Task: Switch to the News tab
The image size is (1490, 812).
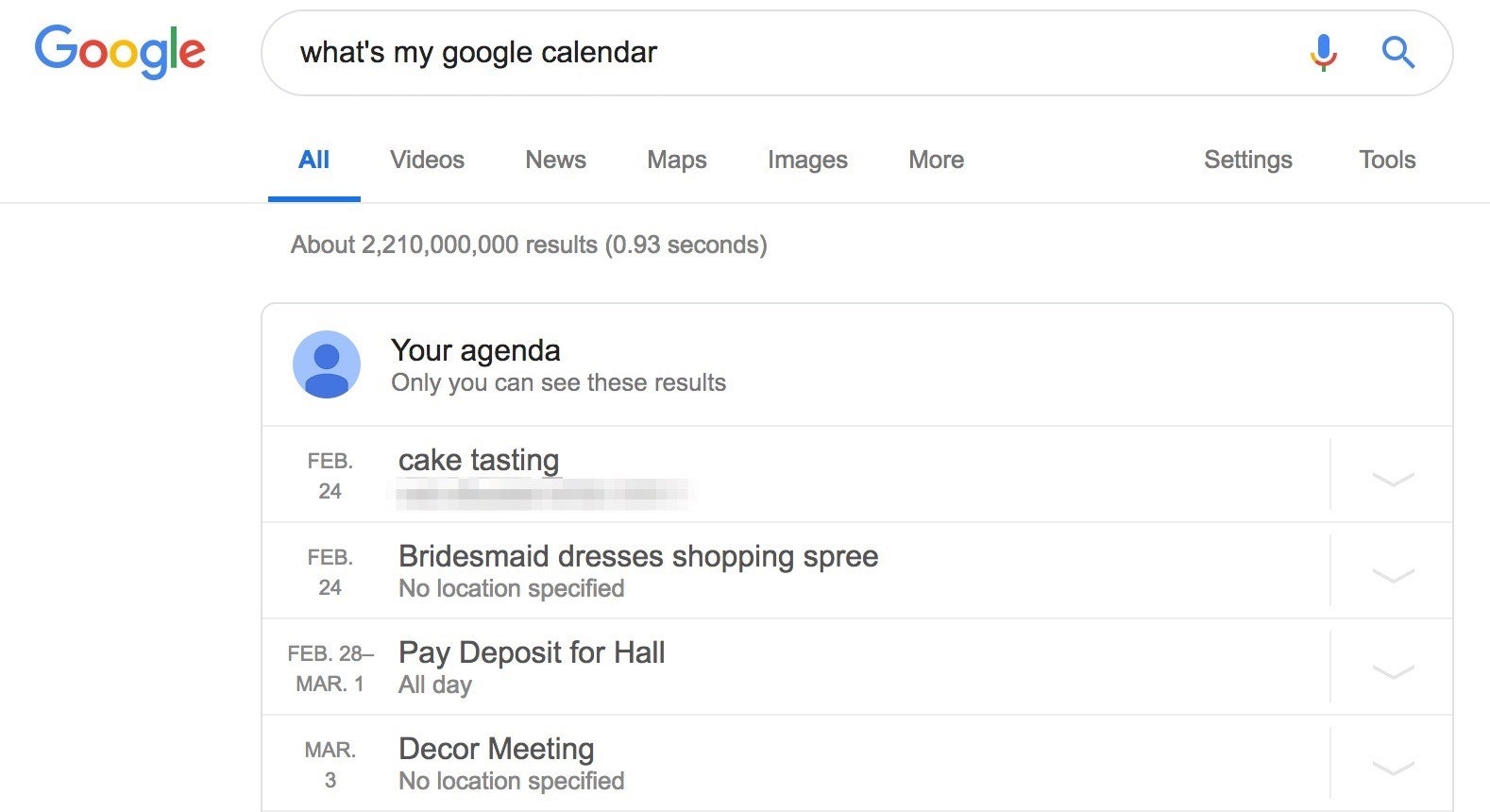Action: tap(555, 160)
